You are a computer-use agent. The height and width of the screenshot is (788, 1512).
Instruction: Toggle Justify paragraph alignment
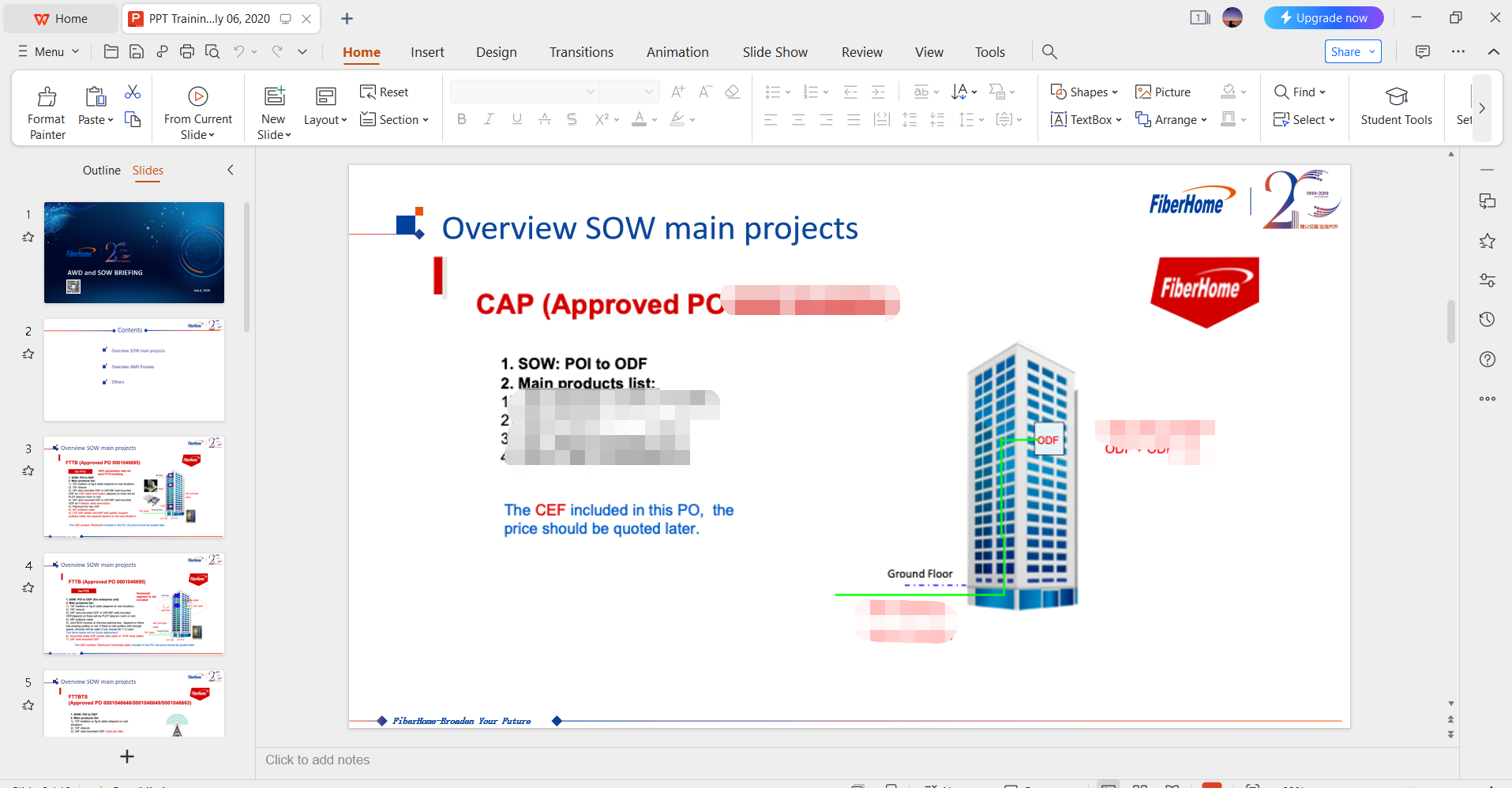coord(854,119)
